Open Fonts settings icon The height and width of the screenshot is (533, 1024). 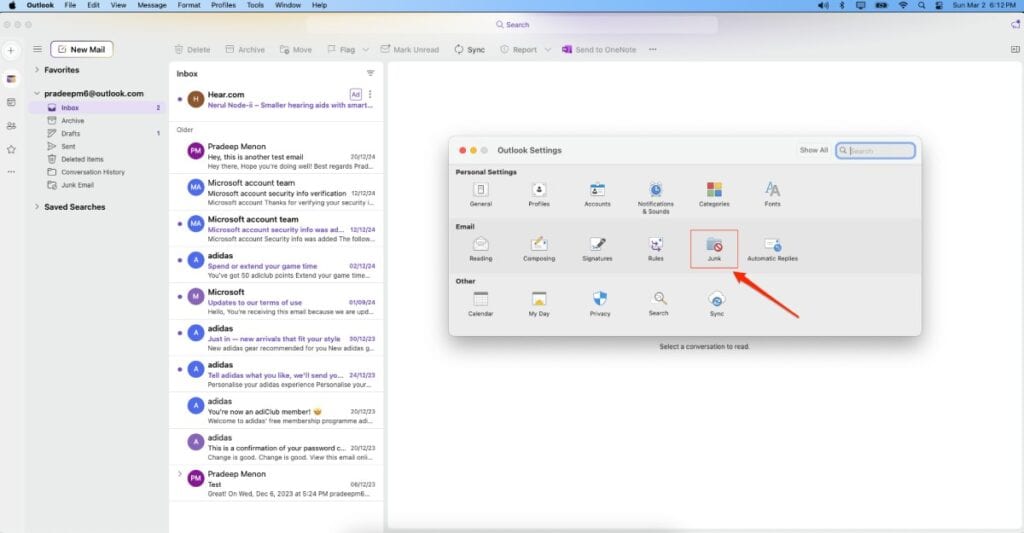pyautogui.click(x=772, y=194)
